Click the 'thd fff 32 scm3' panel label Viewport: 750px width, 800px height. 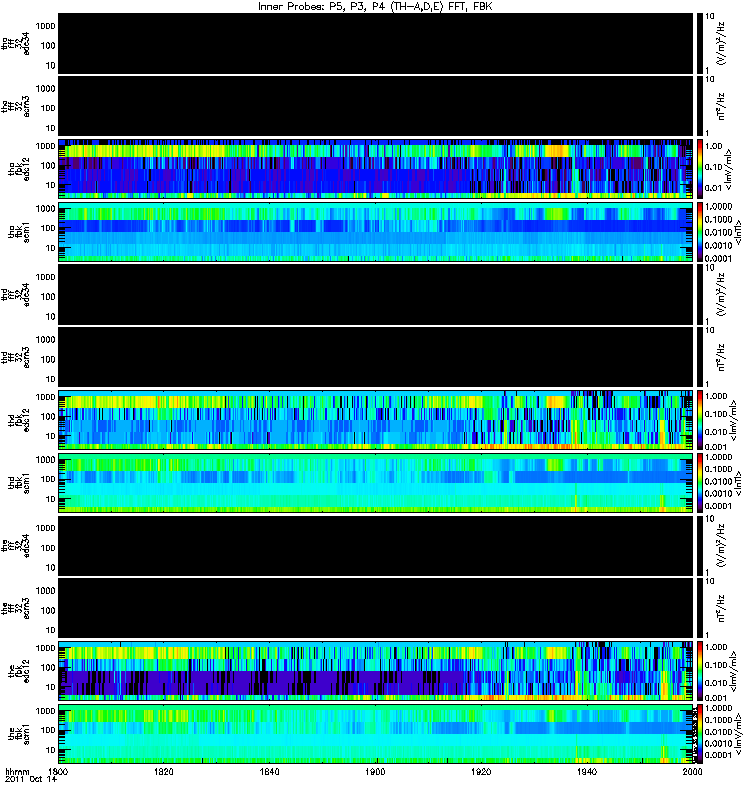pos(16,357)
